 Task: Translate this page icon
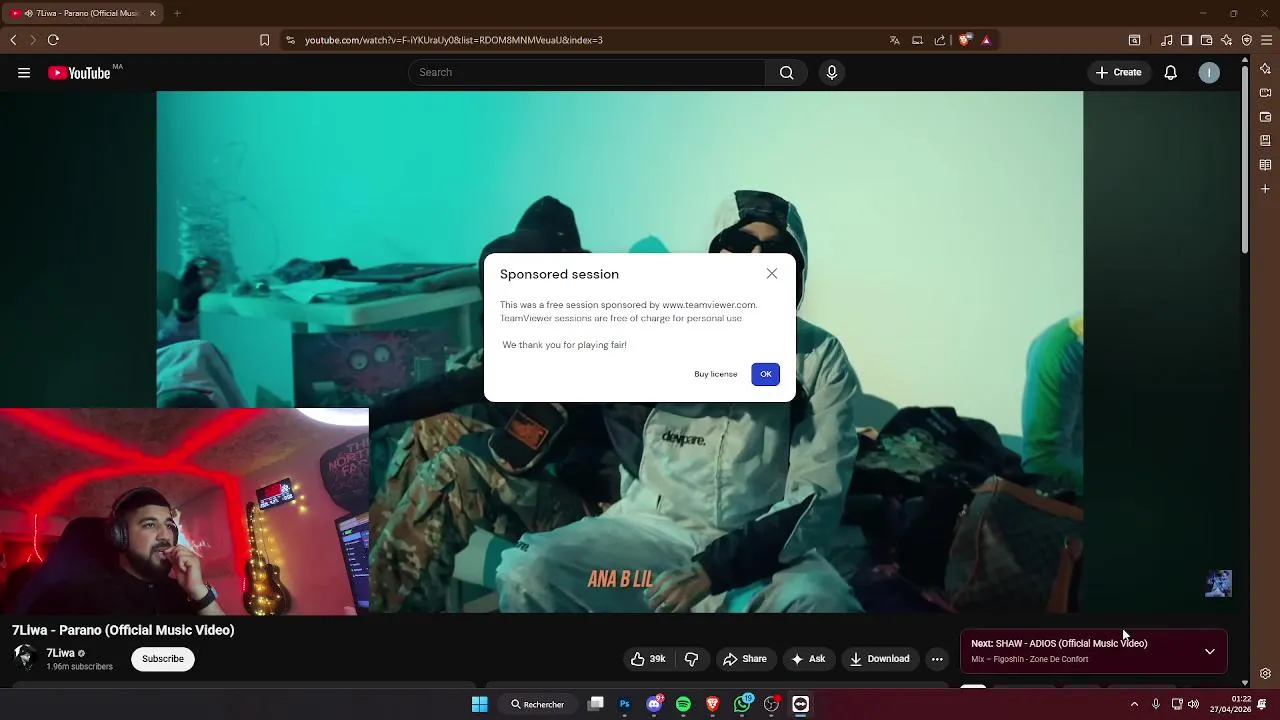[894, 40]
